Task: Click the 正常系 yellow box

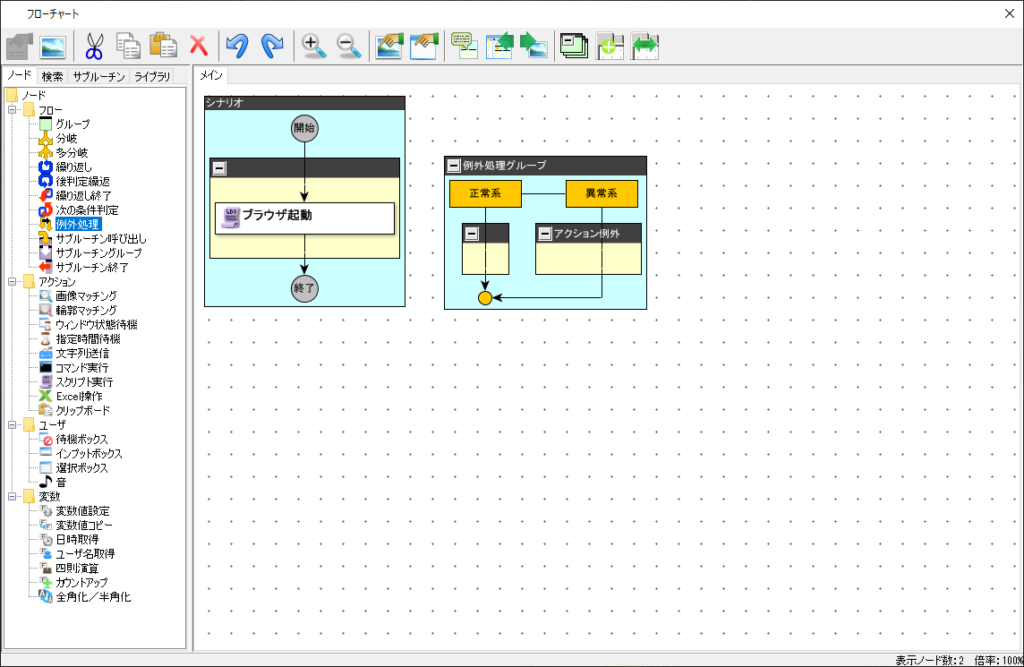Action: [485, 194]
